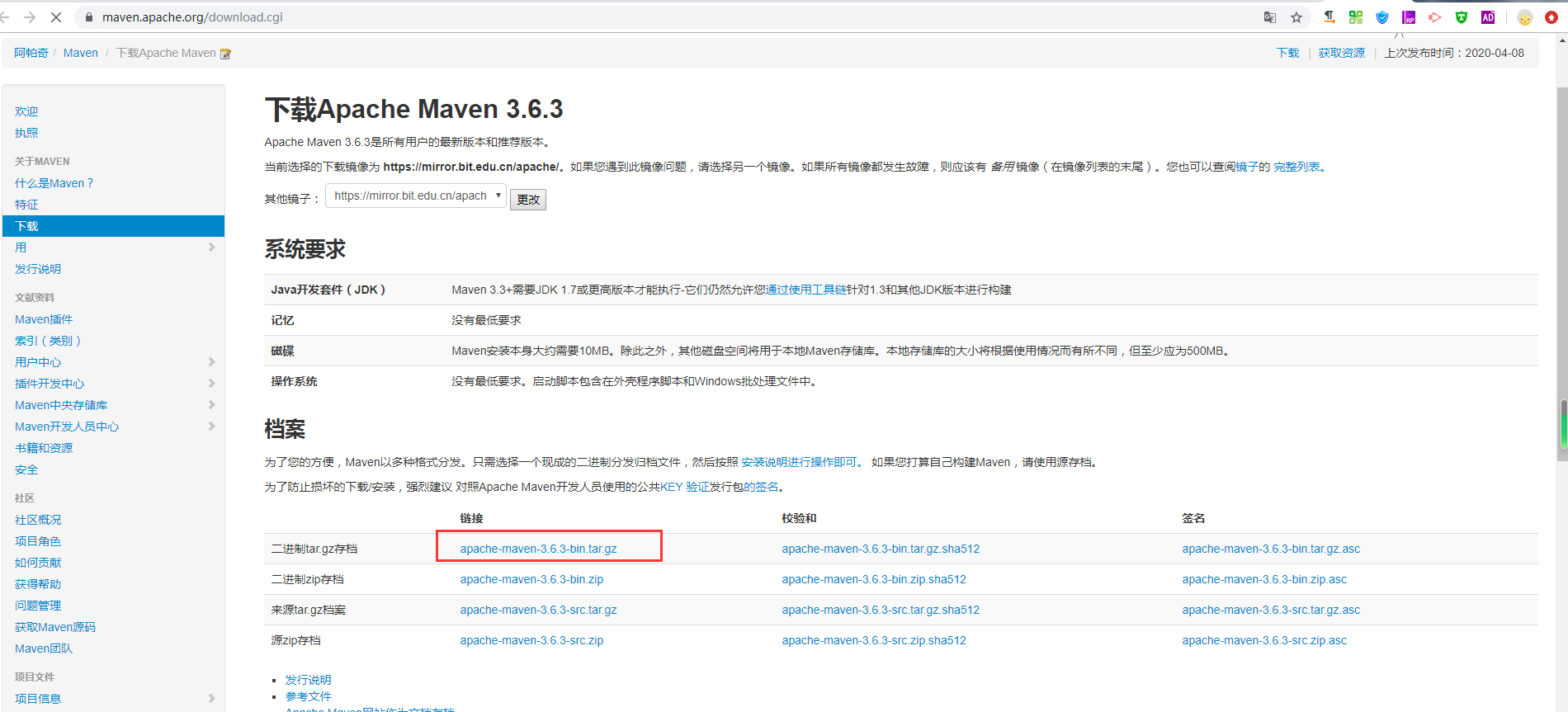Viewport: 1568px width, 712px height.
Task: Download apache-maven-3.6.3-bin.tar.gz
Action: point(538,549)
